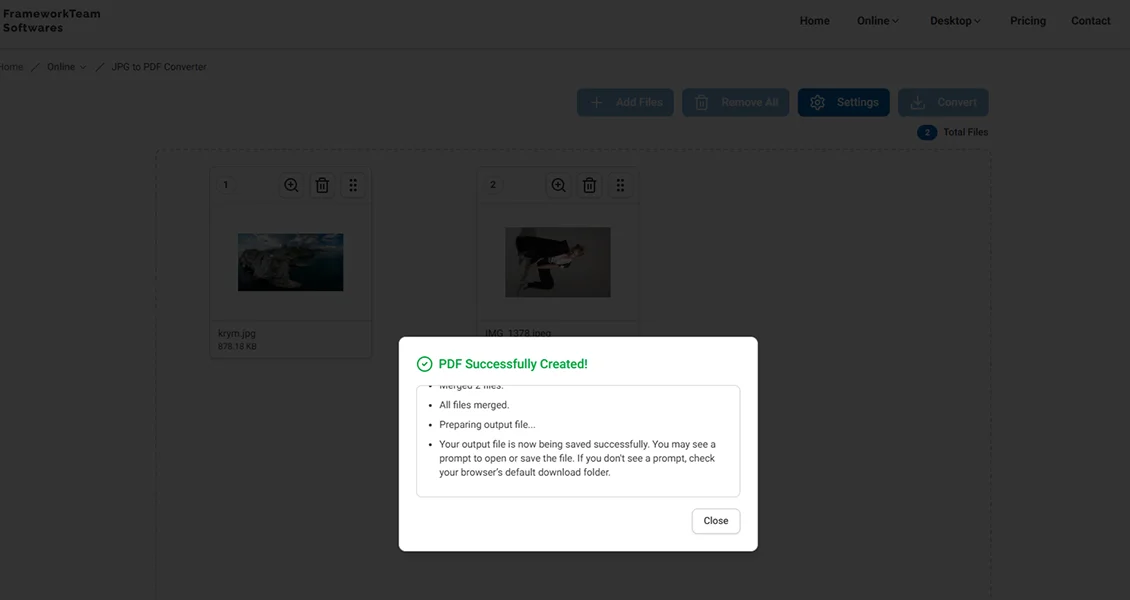This screenshot has width=1130, height=600.
Task: Click the 878.18 KB file size text
Action: coord(237,346)
